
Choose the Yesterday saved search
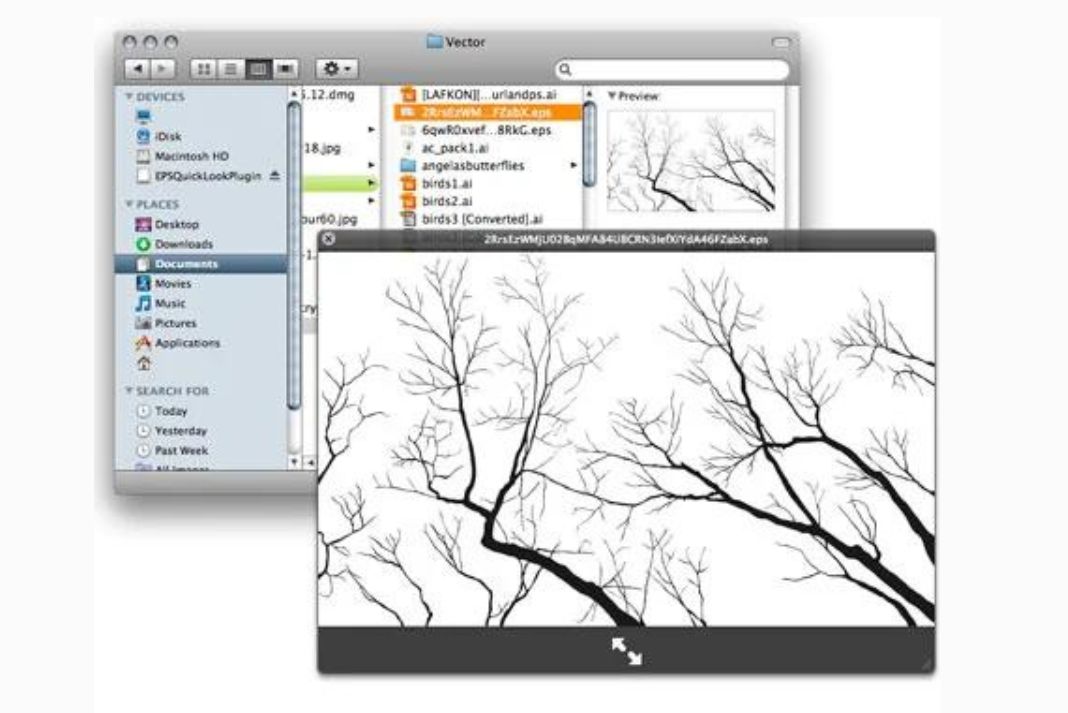181,431
